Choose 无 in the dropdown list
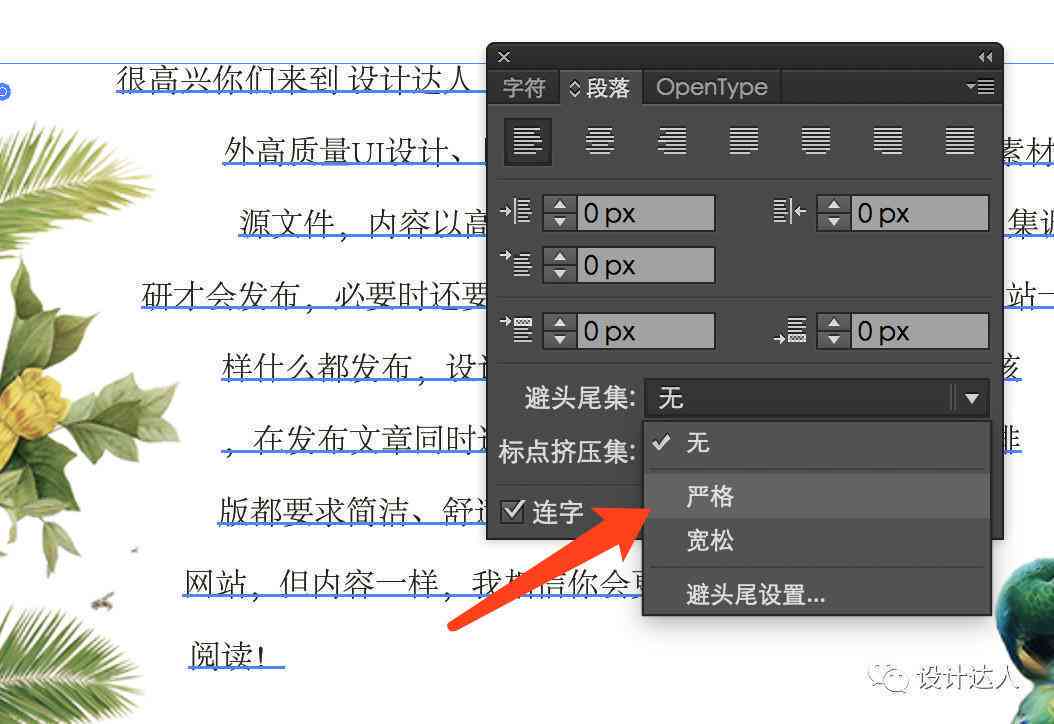Screen dimensions: 1054x724 817,443
